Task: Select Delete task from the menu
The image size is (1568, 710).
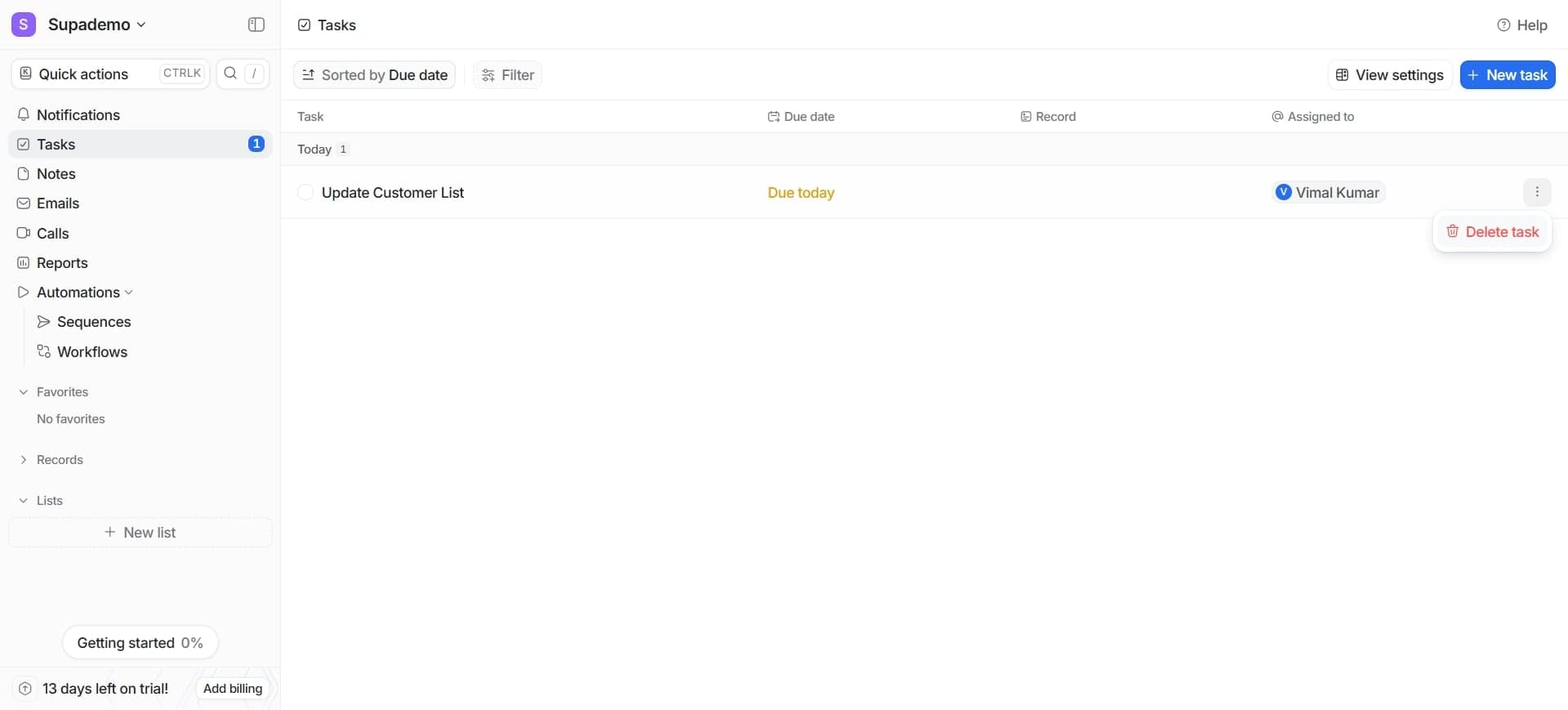Action: click(1492, 232)
